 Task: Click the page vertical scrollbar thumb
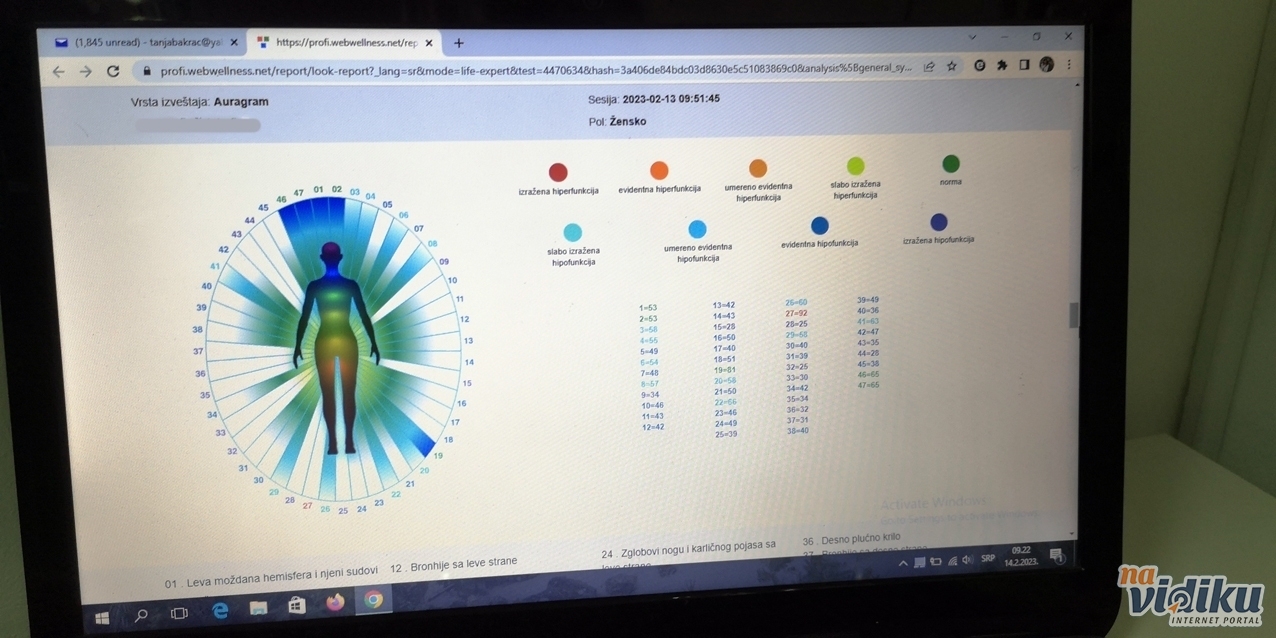(1074, 315)
